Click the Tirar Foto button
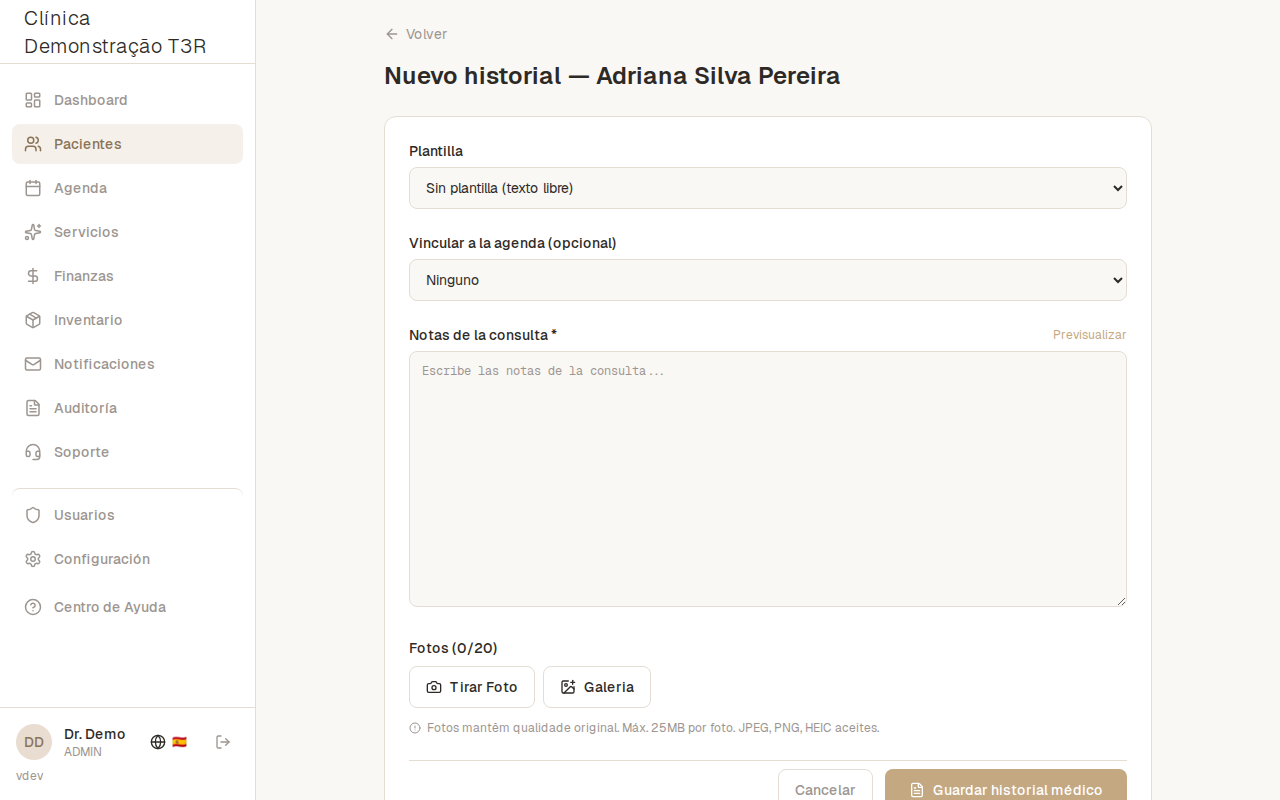 (471, 687)
